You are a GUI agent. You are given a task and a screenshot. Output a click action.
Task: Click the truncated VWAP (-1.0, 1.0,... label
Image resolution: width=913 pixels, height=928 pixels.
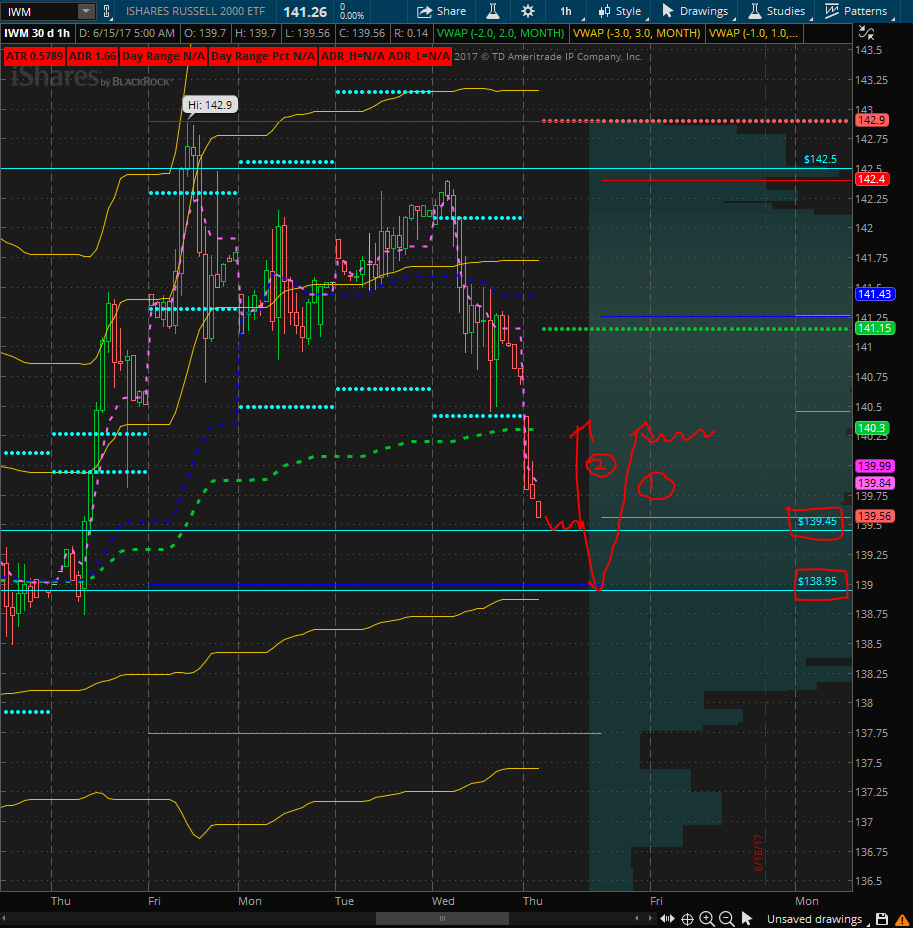click(x=753, y=33)
